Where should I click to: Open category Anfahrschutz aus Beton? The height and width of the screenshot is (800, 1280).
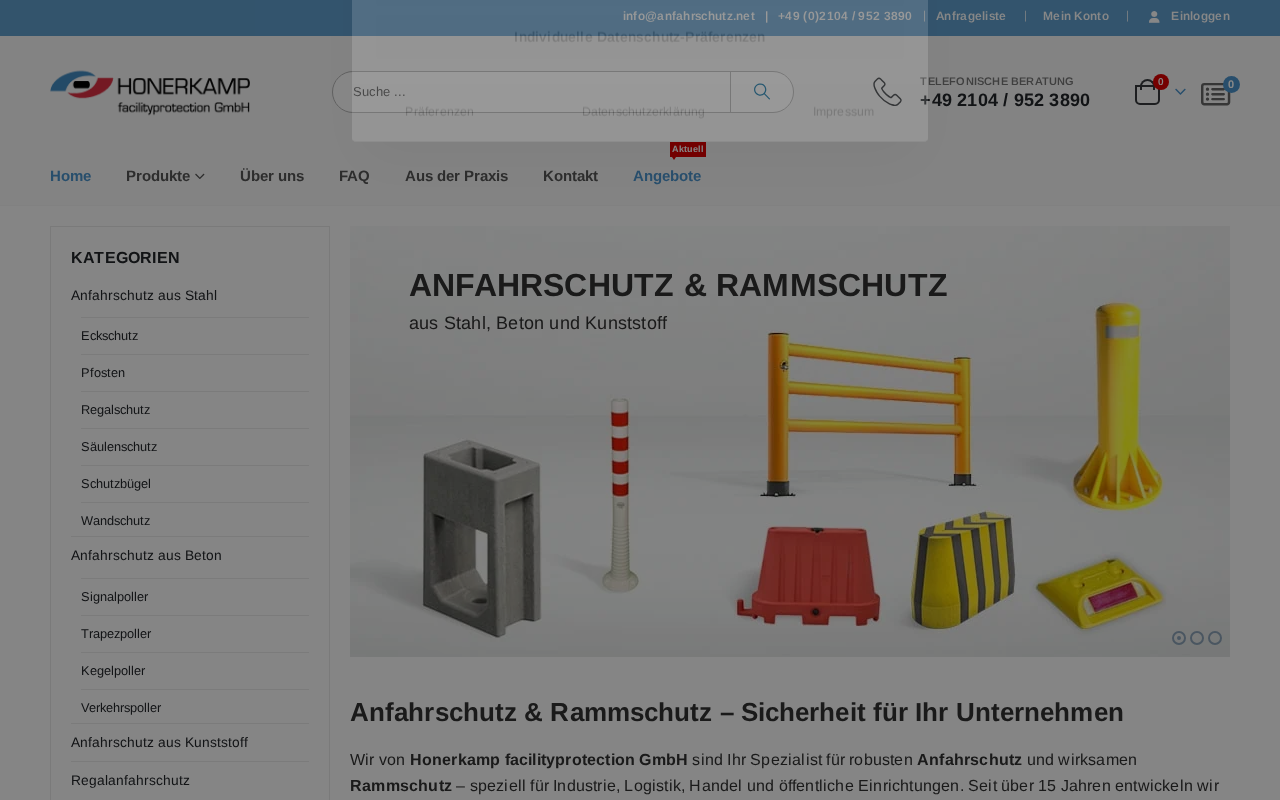pyautogui.click(x=146, y=555)
